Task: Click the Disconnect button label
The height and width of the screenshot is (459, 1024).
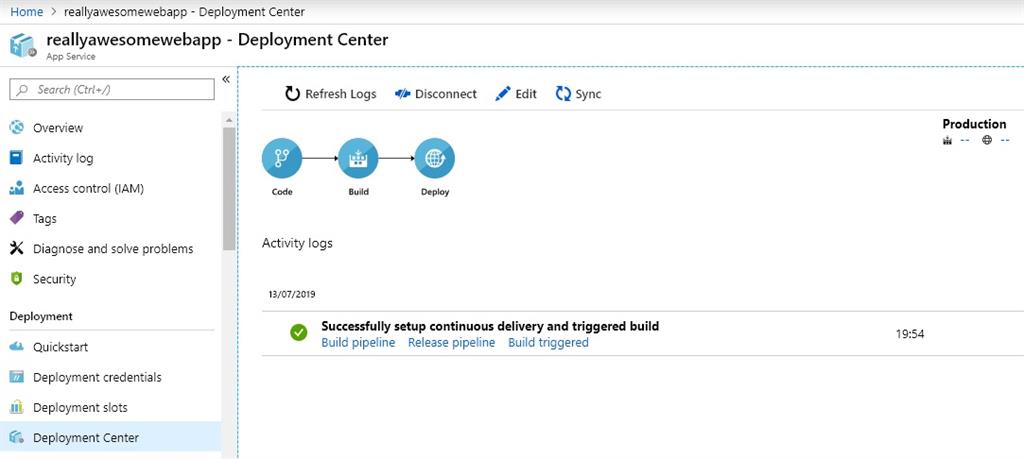Action: pyautogui.click(x=446, y=94)
